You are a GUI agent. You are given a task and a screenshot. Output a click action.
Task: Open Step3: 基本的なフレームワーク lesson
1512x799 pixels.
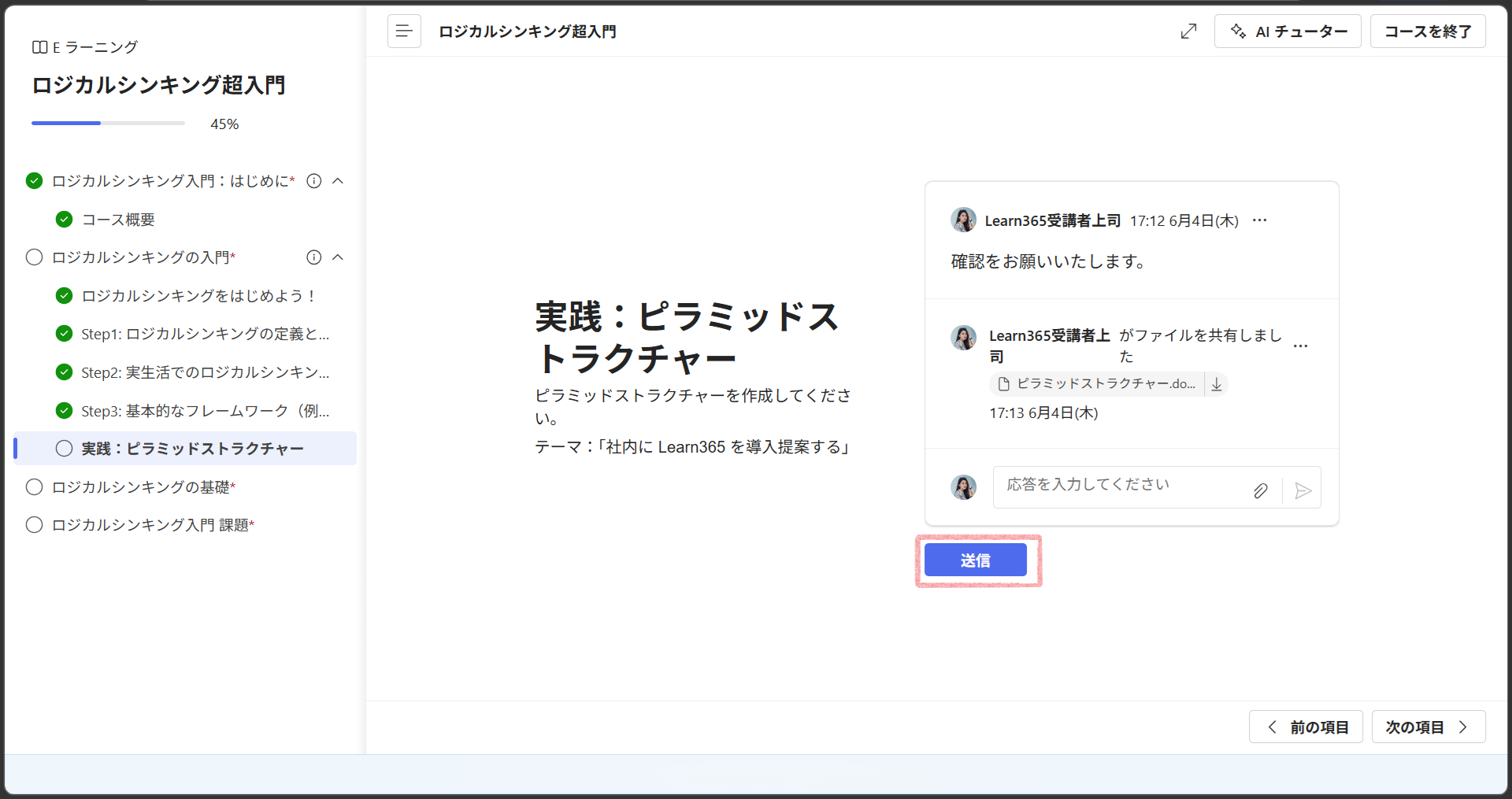tap(205, 411)
